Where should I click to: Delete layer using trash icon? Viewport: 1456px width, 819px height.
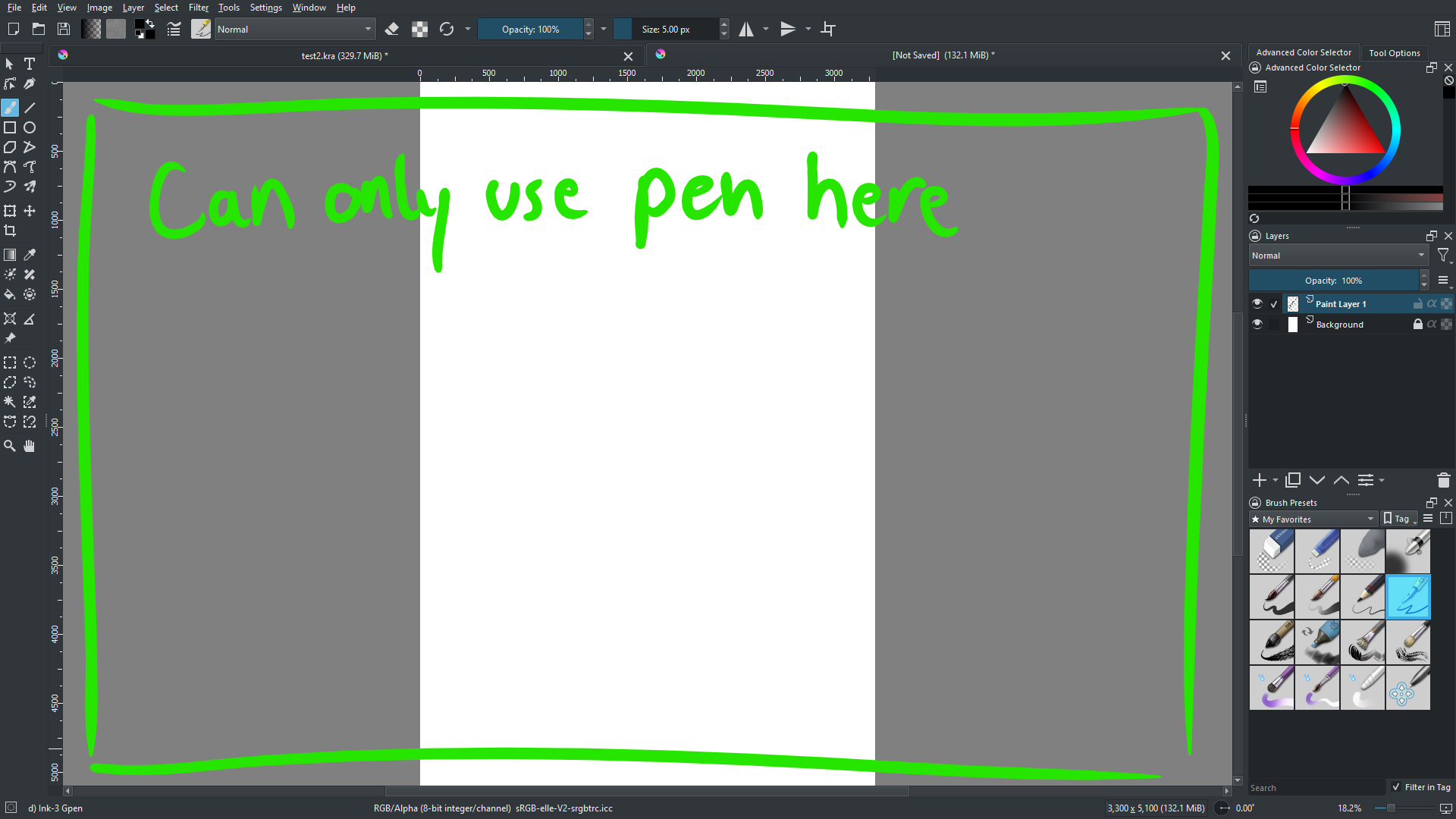1443,480
